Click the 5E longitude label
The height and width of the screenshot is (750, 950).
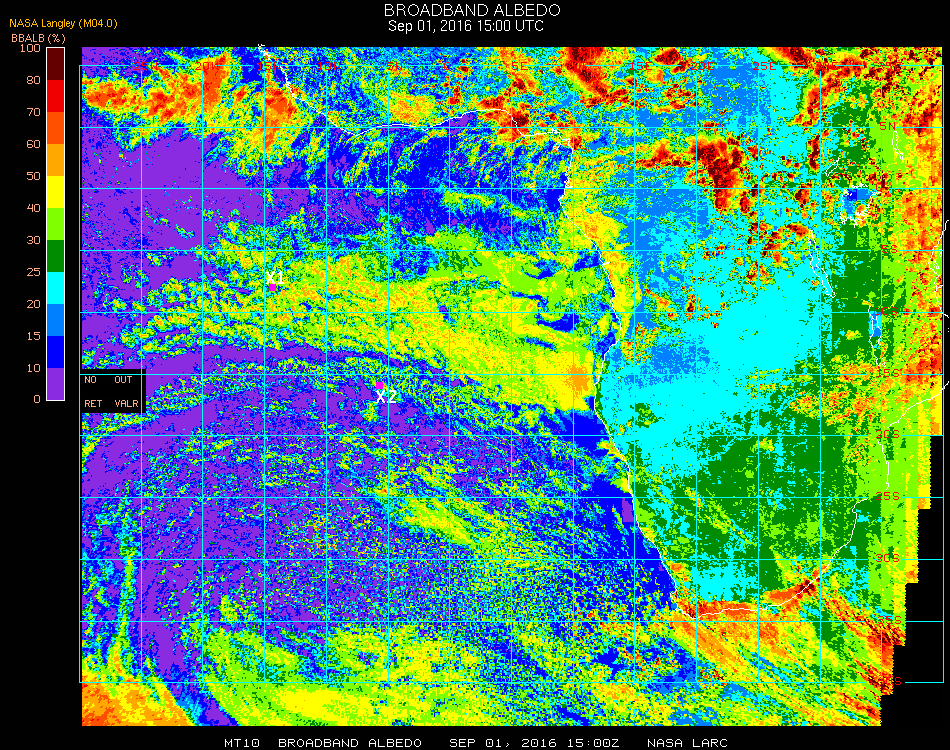tap(519, 66)
